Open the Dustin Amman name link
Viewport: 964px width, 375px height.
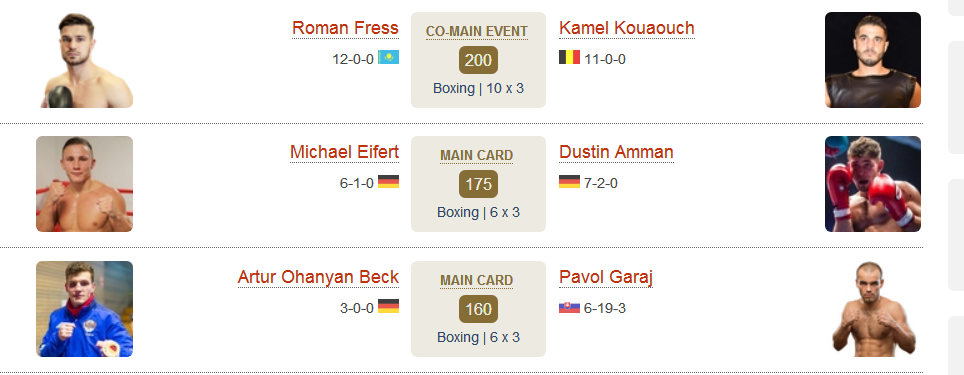click(616, 152)
